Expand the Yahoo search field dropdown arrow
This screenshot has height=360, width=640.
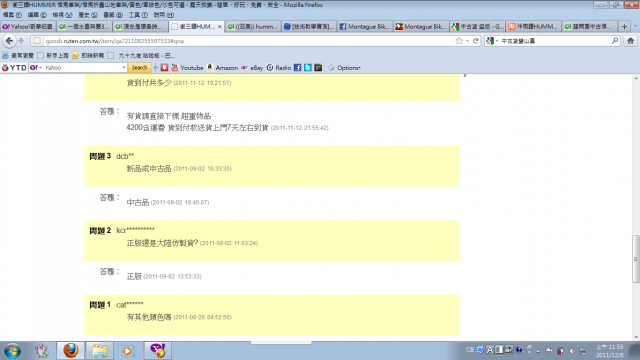tap(124, 68)
